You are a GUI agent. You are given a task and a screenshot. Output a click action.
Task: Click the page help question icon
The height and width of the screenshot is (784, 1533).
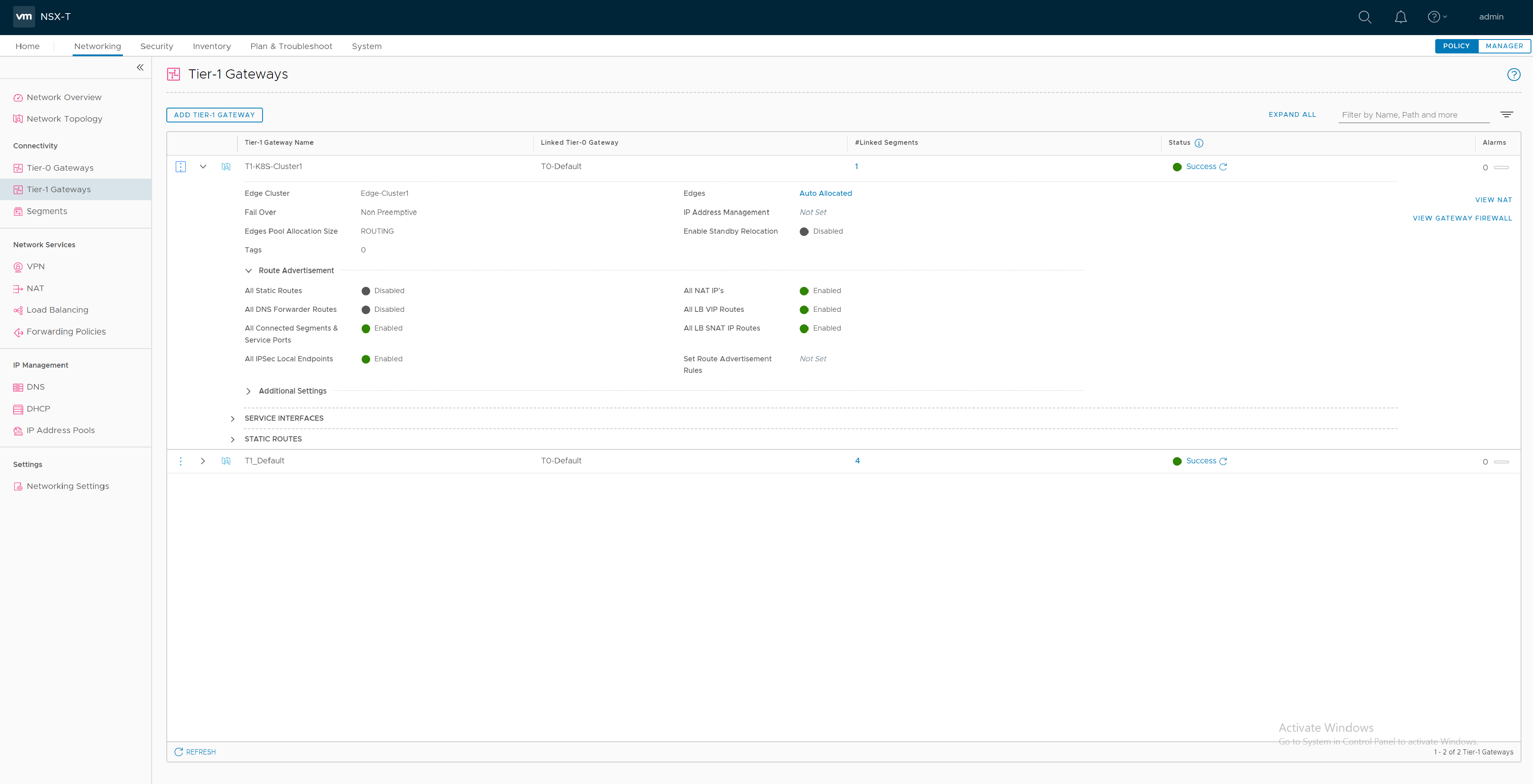tap(1513, 74)
